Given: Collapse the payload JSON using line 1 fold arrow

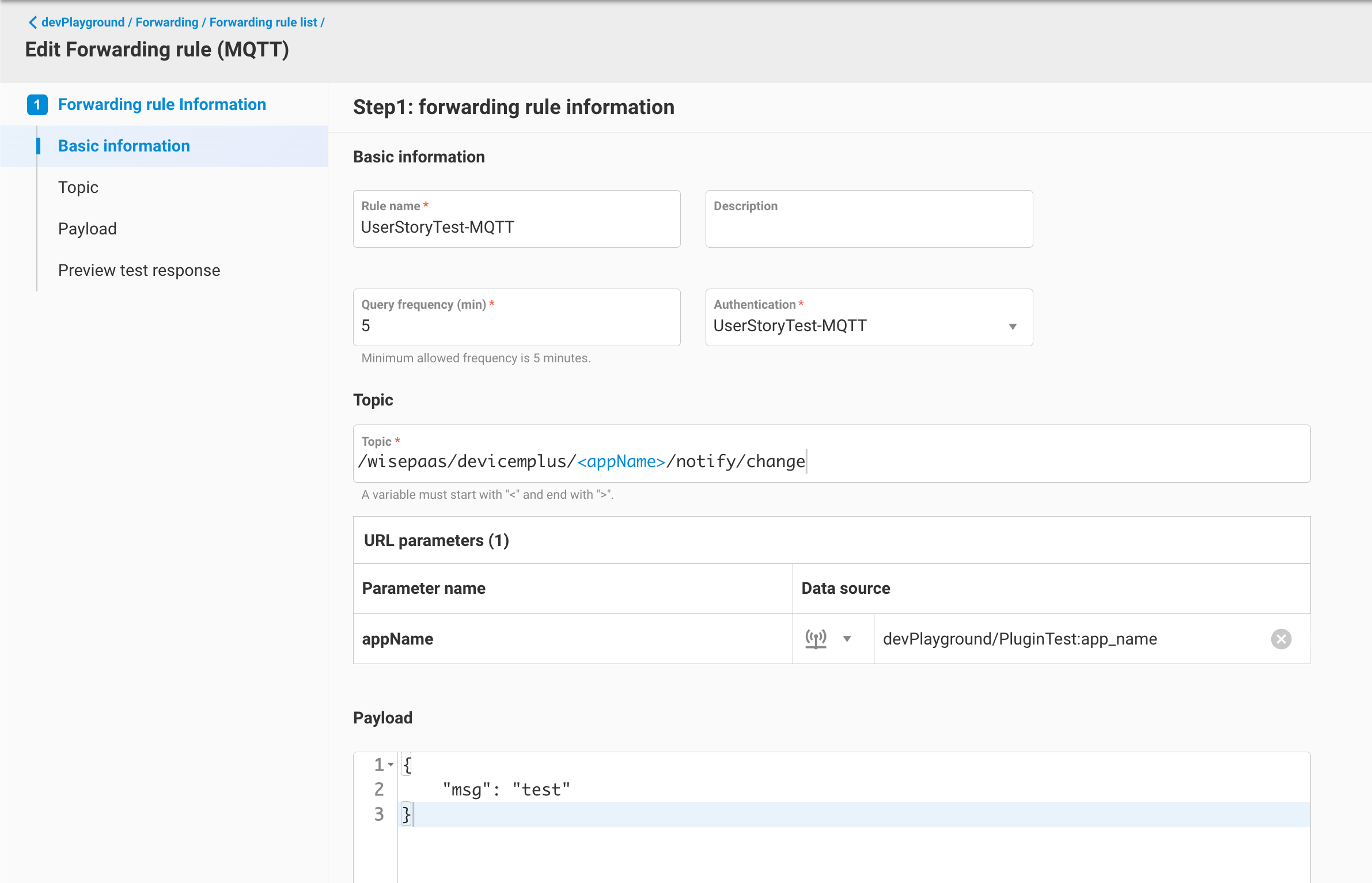Looking at the screenshot, I should 391,764.
